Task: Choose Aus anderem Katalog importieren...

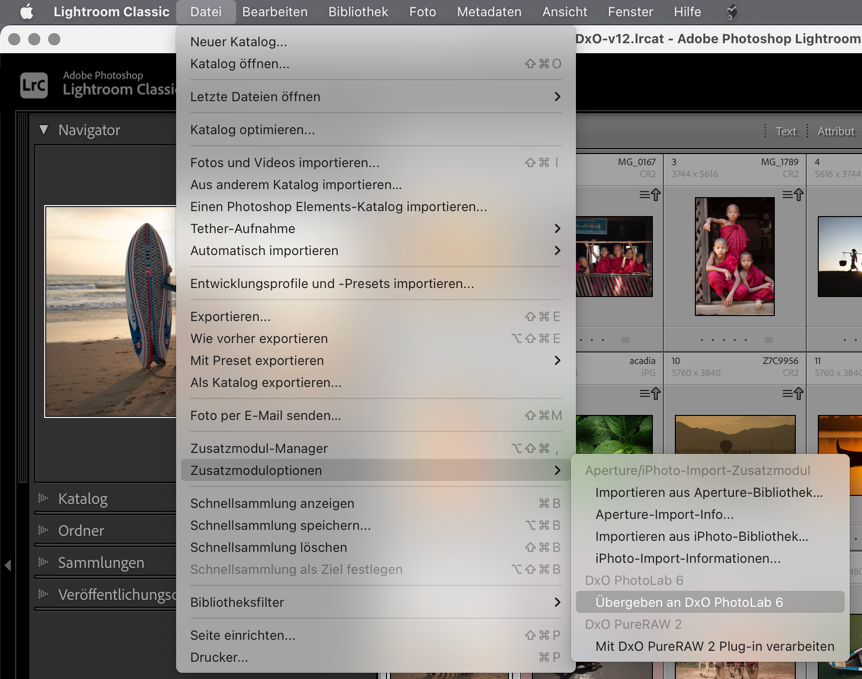Action: click(x=375, y=185)
